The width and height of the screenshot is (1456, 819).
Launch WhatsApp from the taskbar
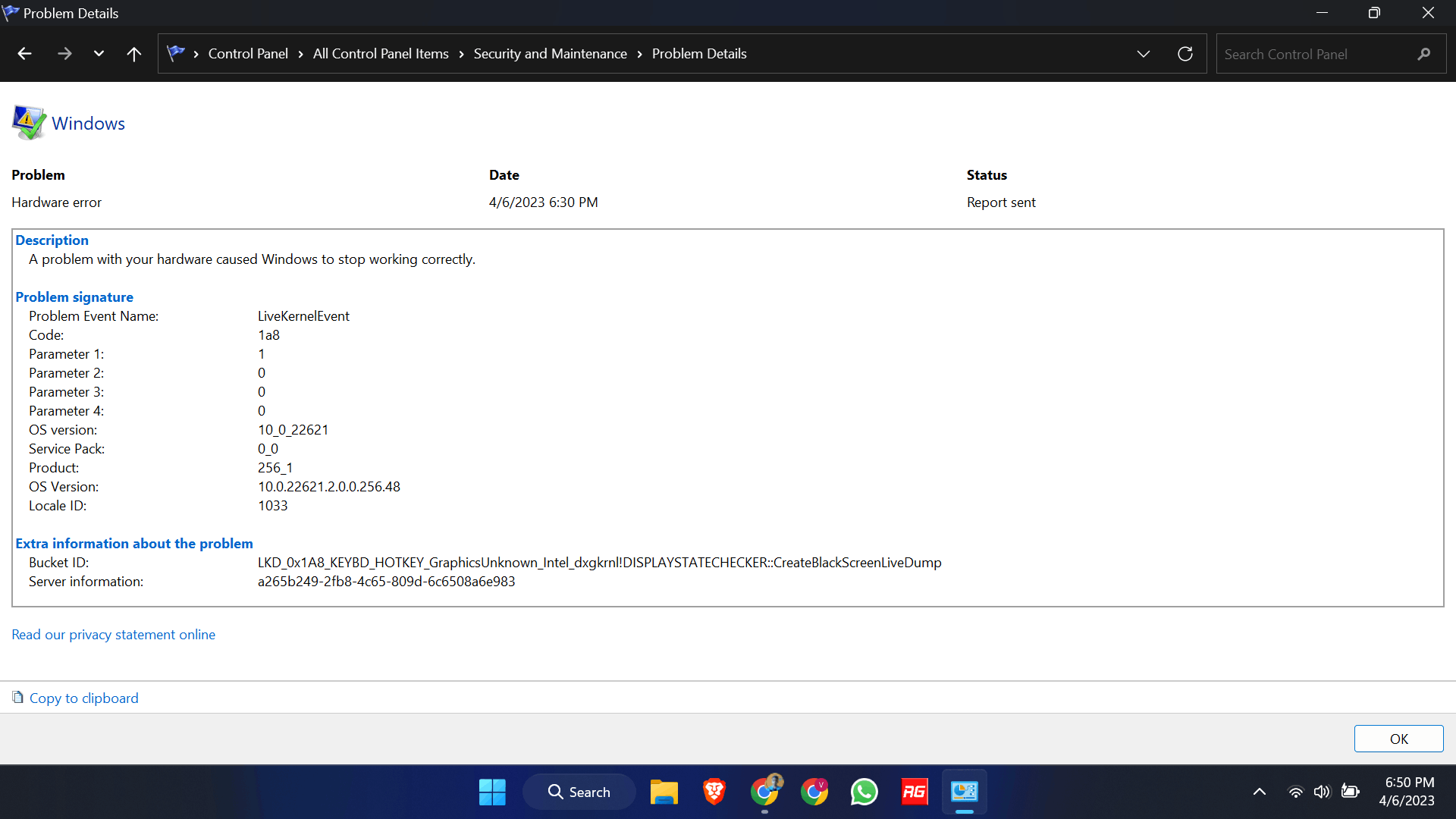click(864, 791)
